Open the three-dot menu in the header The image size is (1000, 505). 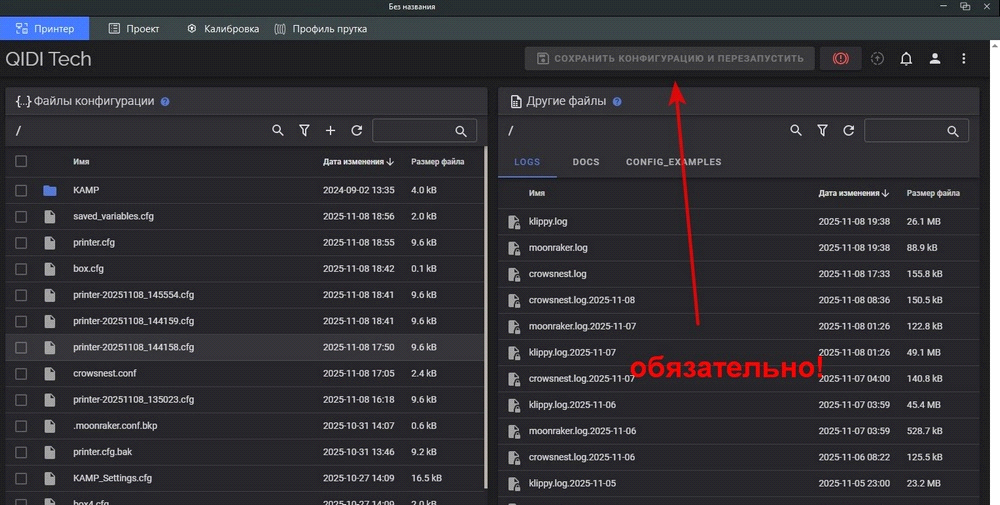pos(964,59)
